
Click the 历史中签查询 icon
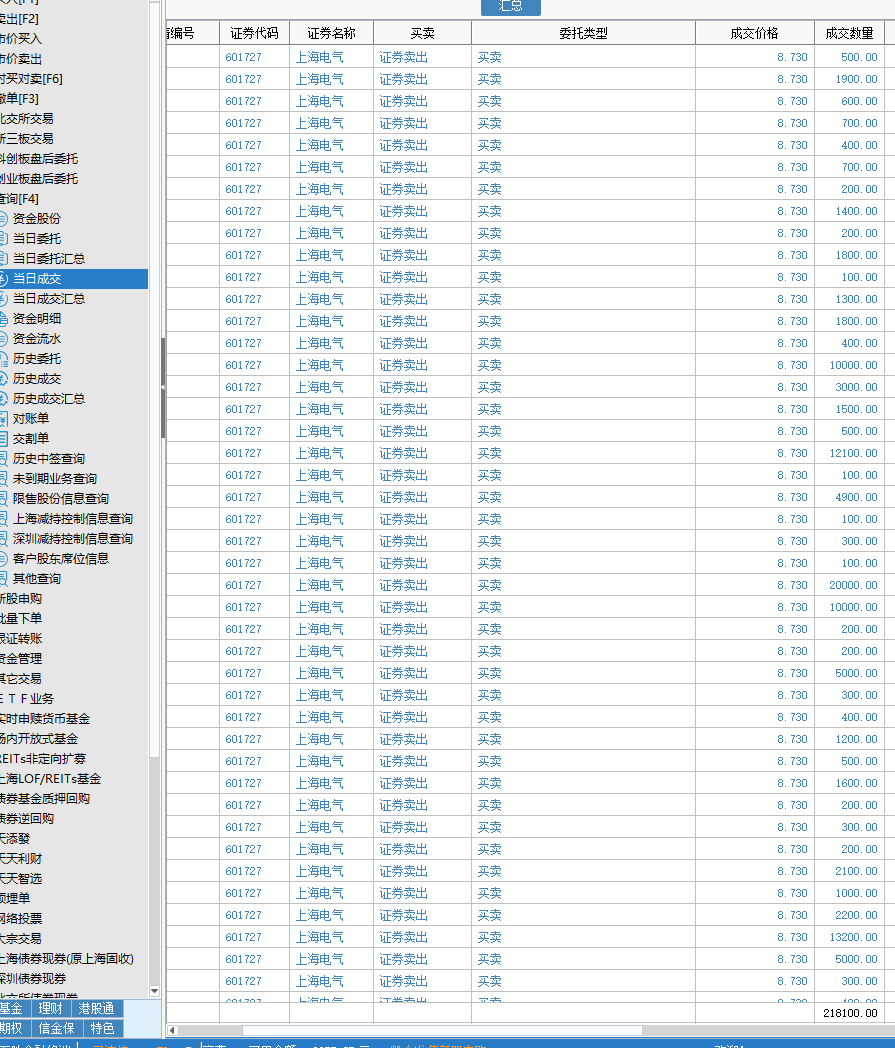coord(3,459)
